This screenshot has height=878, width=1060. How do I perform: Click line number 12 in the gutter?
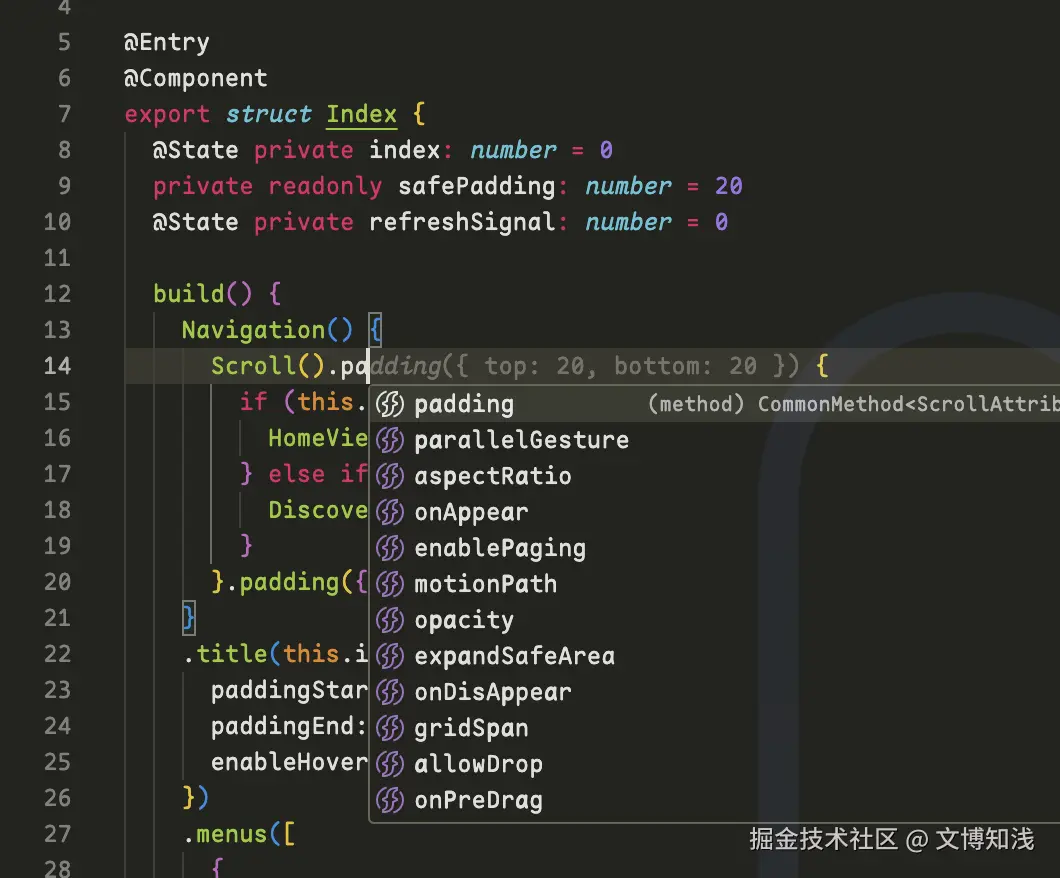57,294
